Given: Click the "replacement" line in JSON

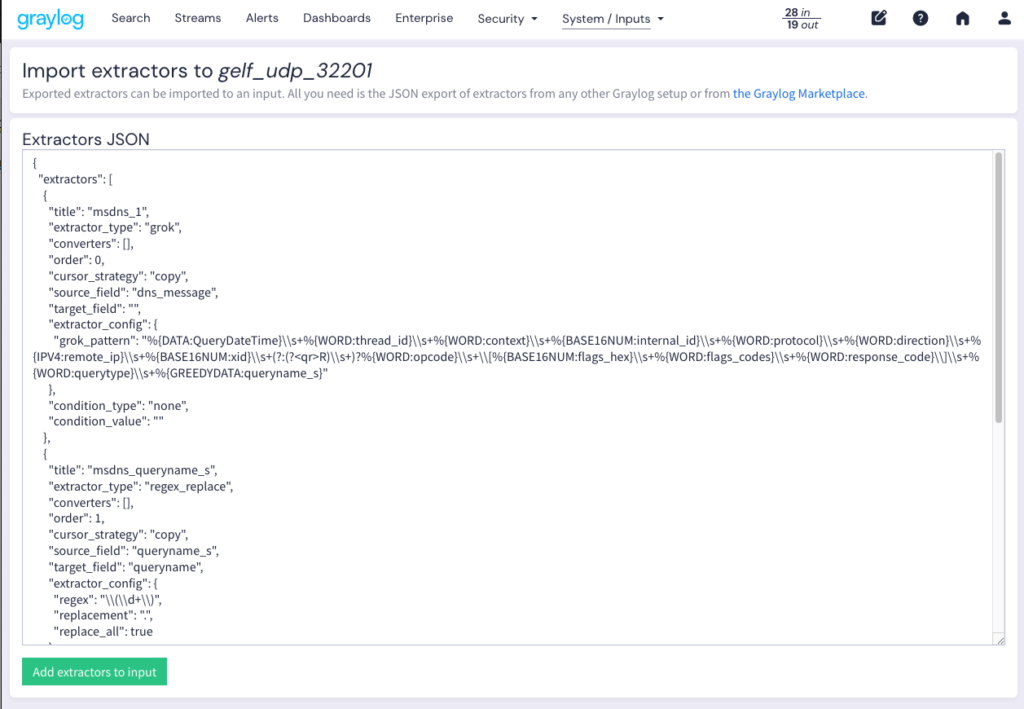Looking at the screenshot, I should tap(103, 615).
